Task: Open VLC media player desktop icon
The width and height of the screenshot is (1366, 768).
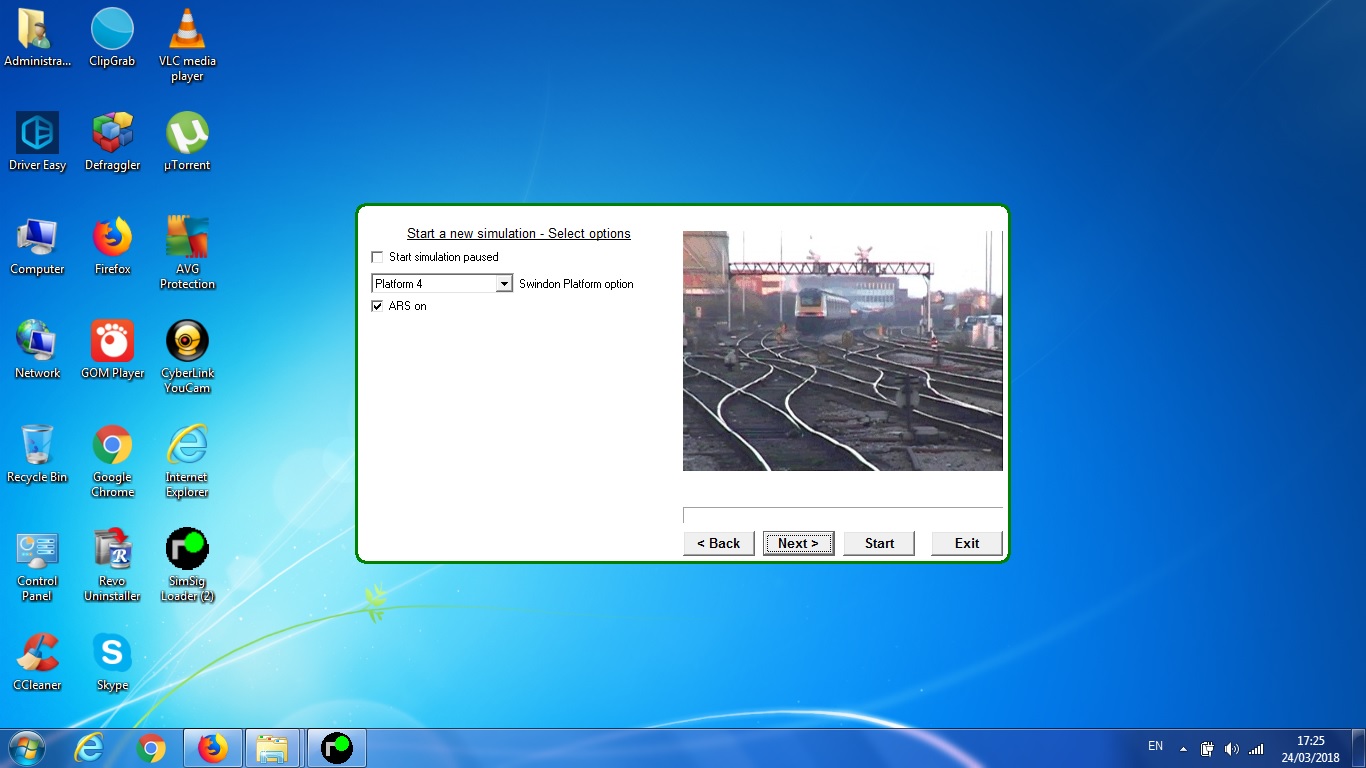Action: (x=187, y=45)
